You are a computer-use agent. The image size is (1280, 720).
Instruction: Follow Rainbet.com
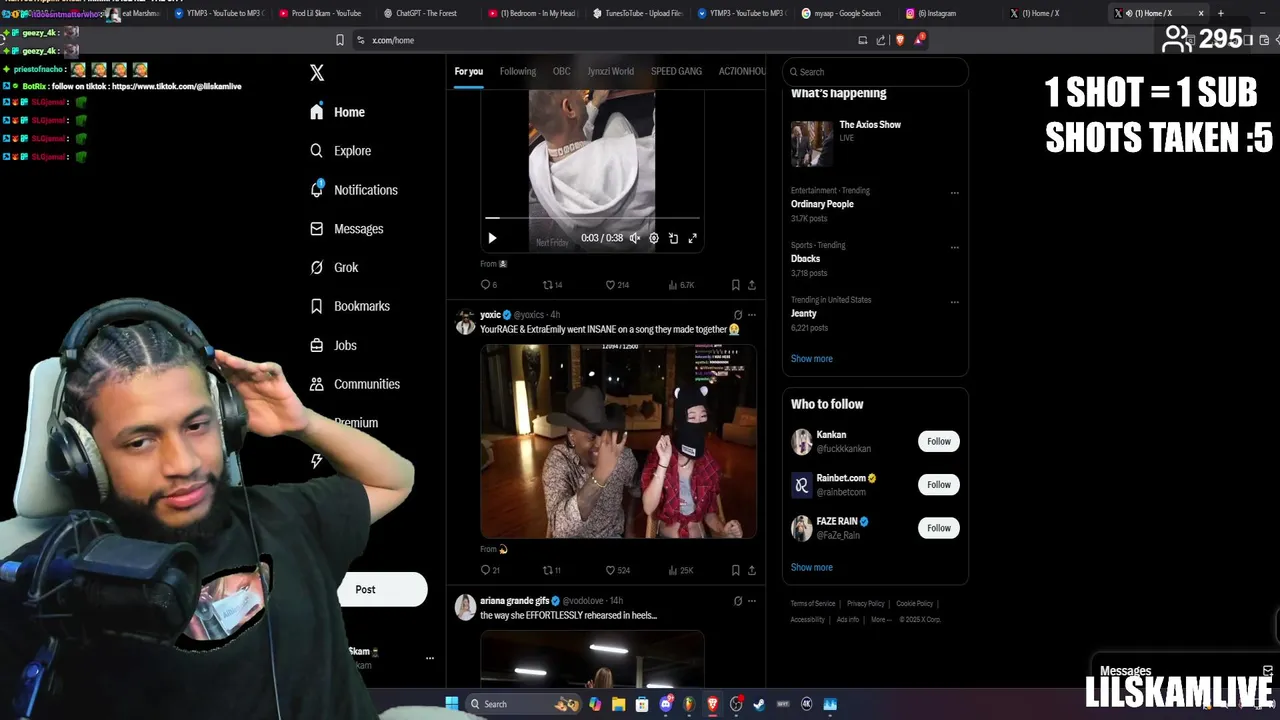(938, 484)
